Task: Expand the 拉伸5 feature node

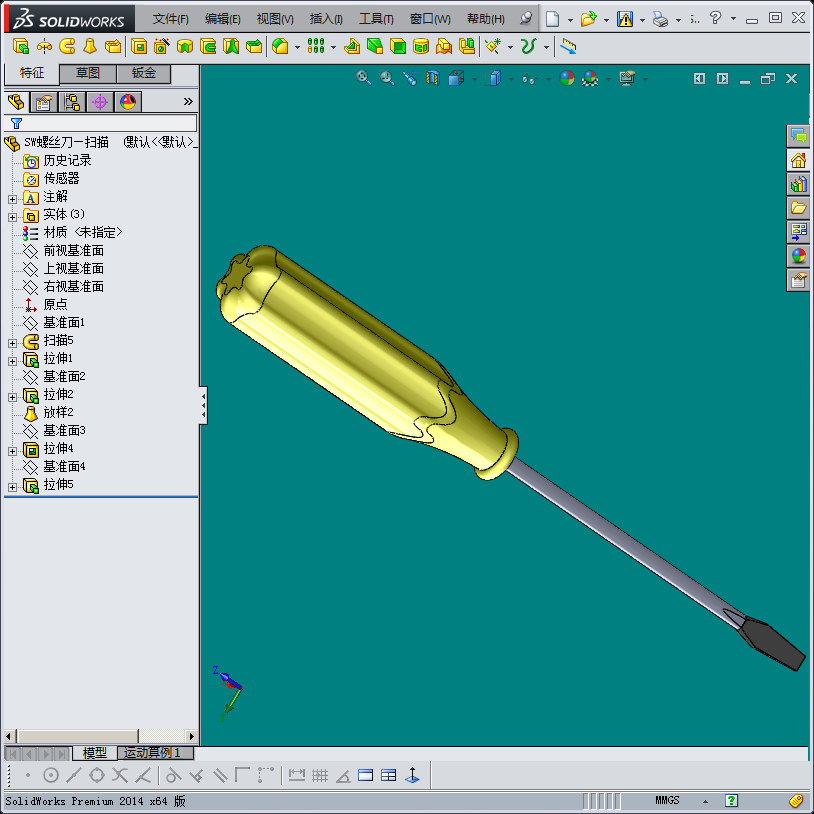Action: point(12,487)
